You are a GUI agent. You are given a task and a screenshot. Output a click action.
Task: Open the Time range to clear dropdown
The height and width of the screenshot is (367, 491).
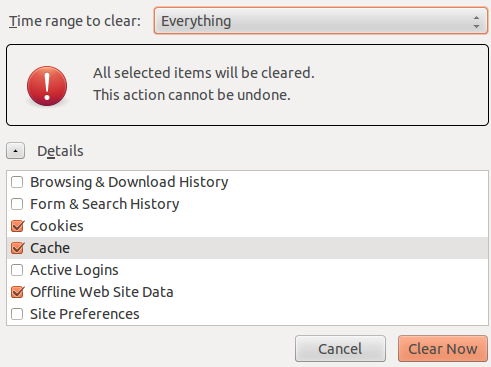[321, 21]
